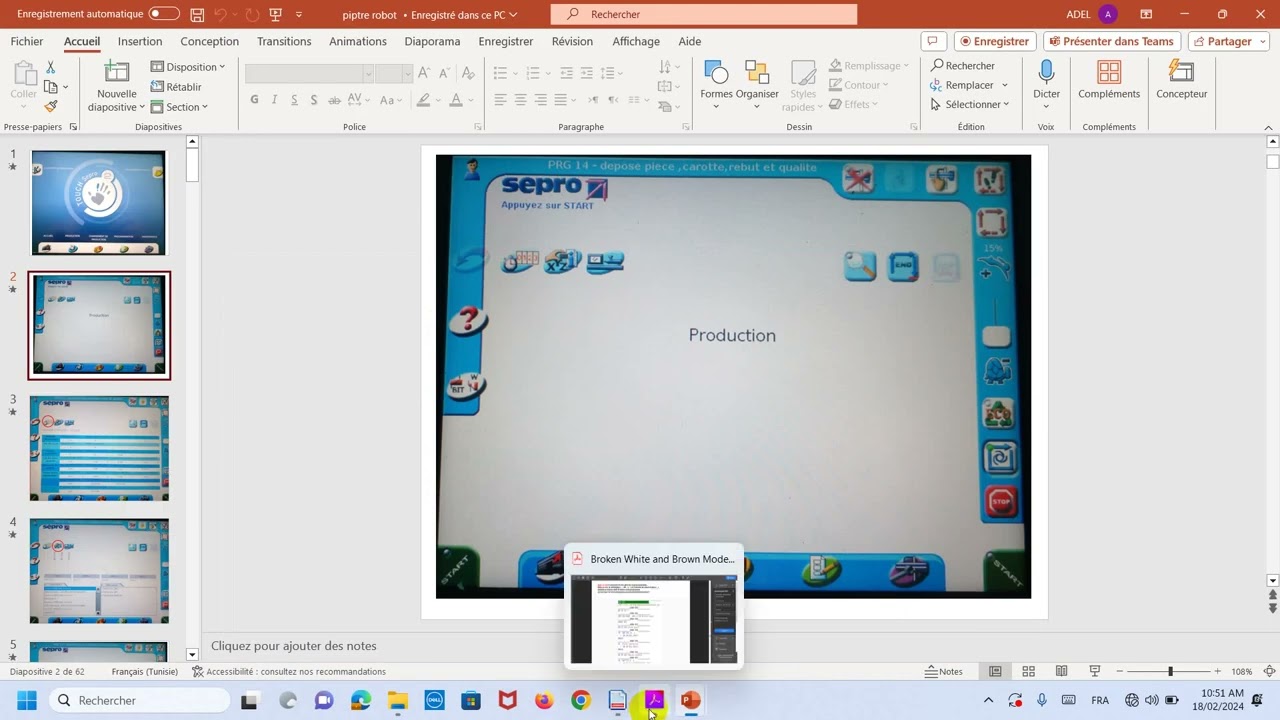Viewport: 1280px width, 720px height.
Task: Toggle italic I formatting
Action: (275, 100)
